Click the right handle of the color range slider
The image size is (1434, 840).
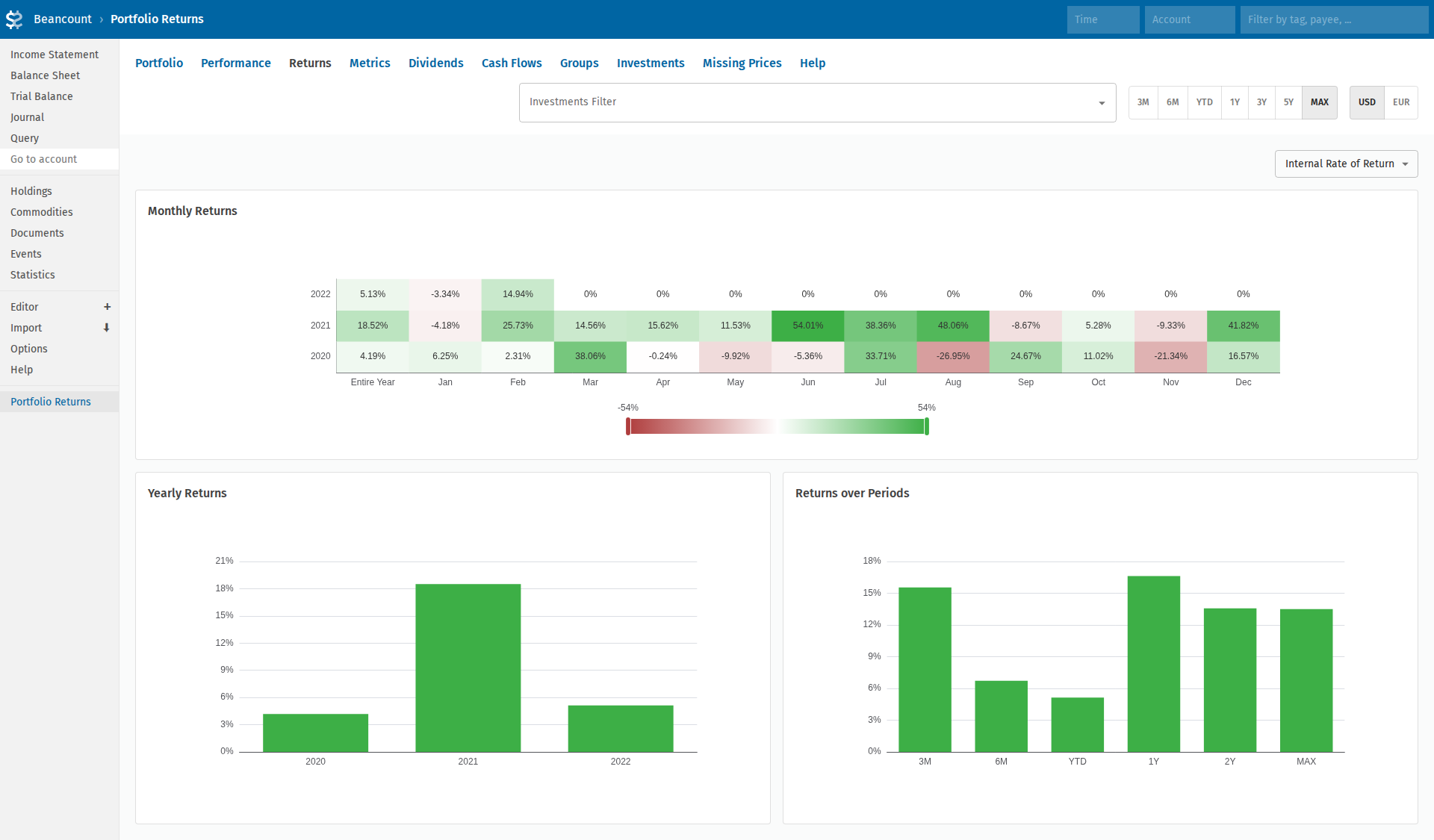927,426
